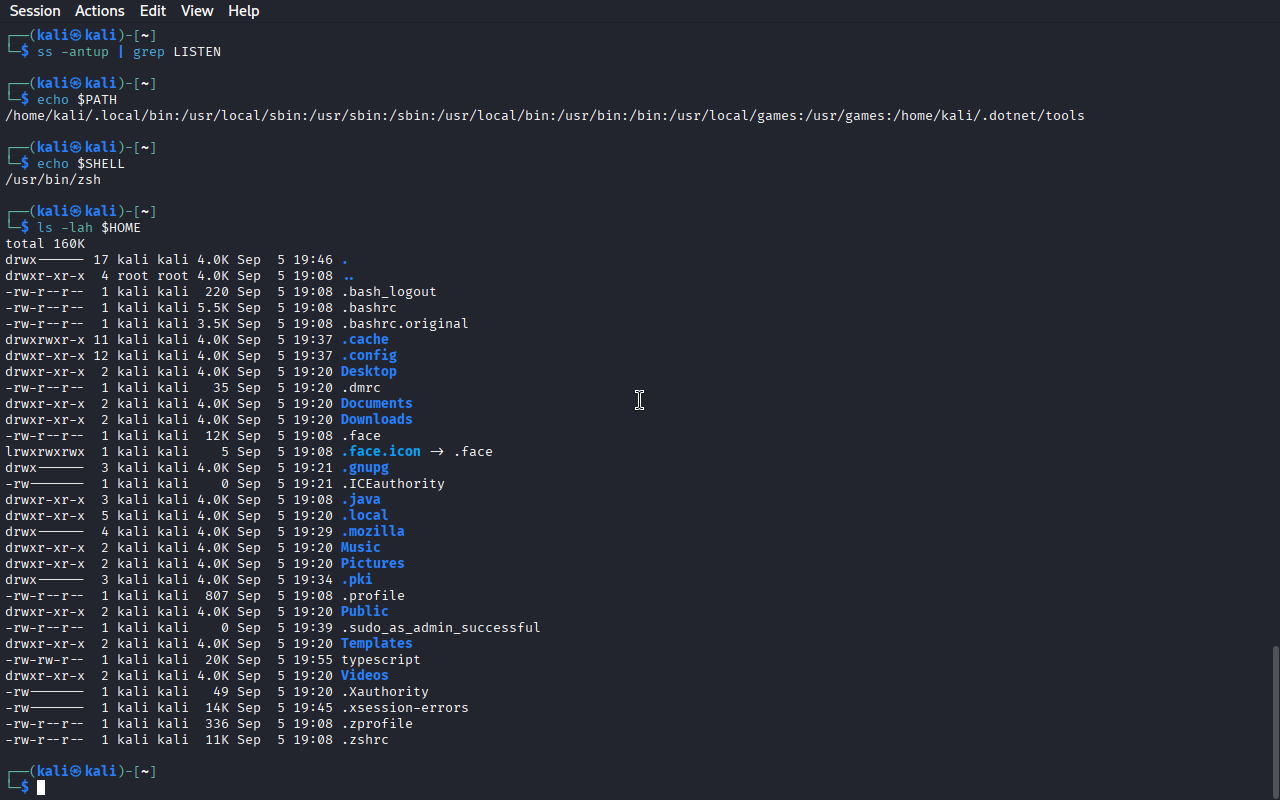Click the 5.5K size of .bashrc
Viewport: 1280px width, 800px height.
coord(213,307)
